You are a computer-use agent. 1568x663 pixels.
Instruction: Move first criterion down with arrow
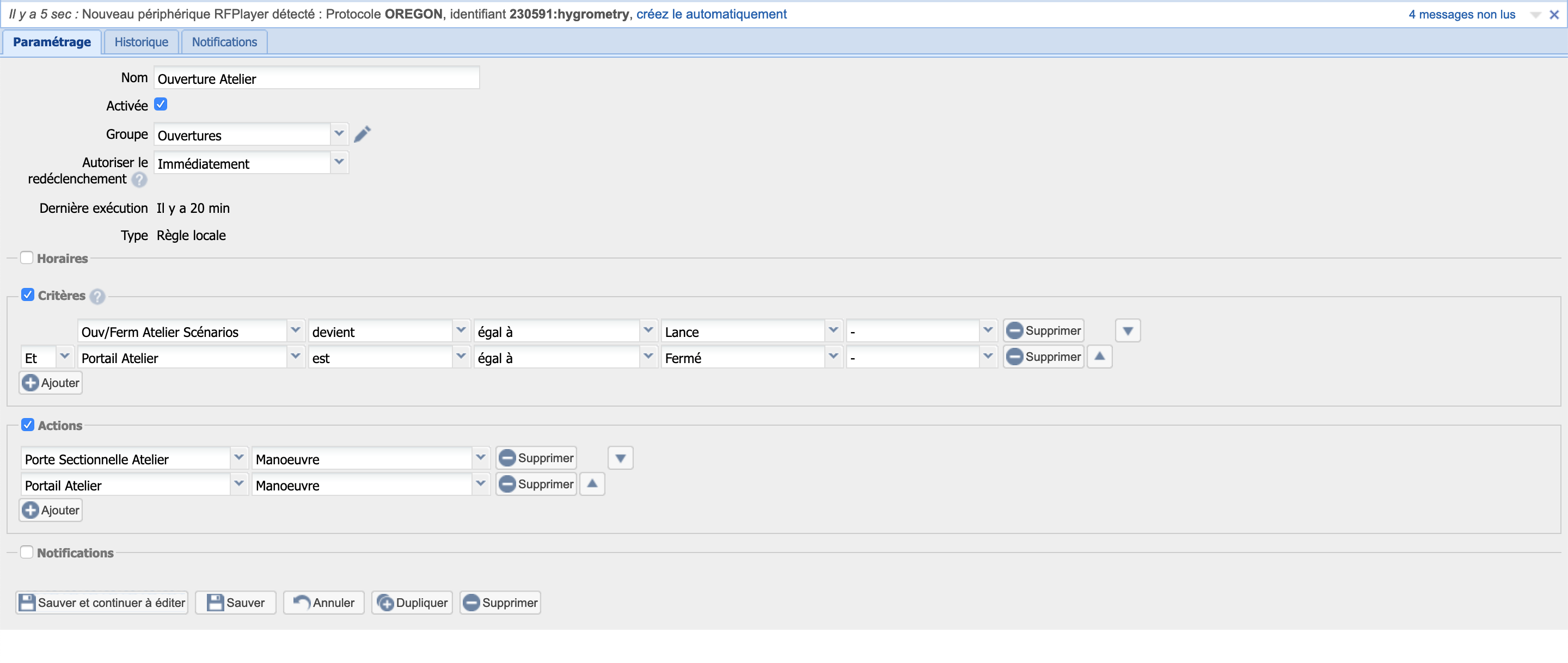[x=1128, y=330]
